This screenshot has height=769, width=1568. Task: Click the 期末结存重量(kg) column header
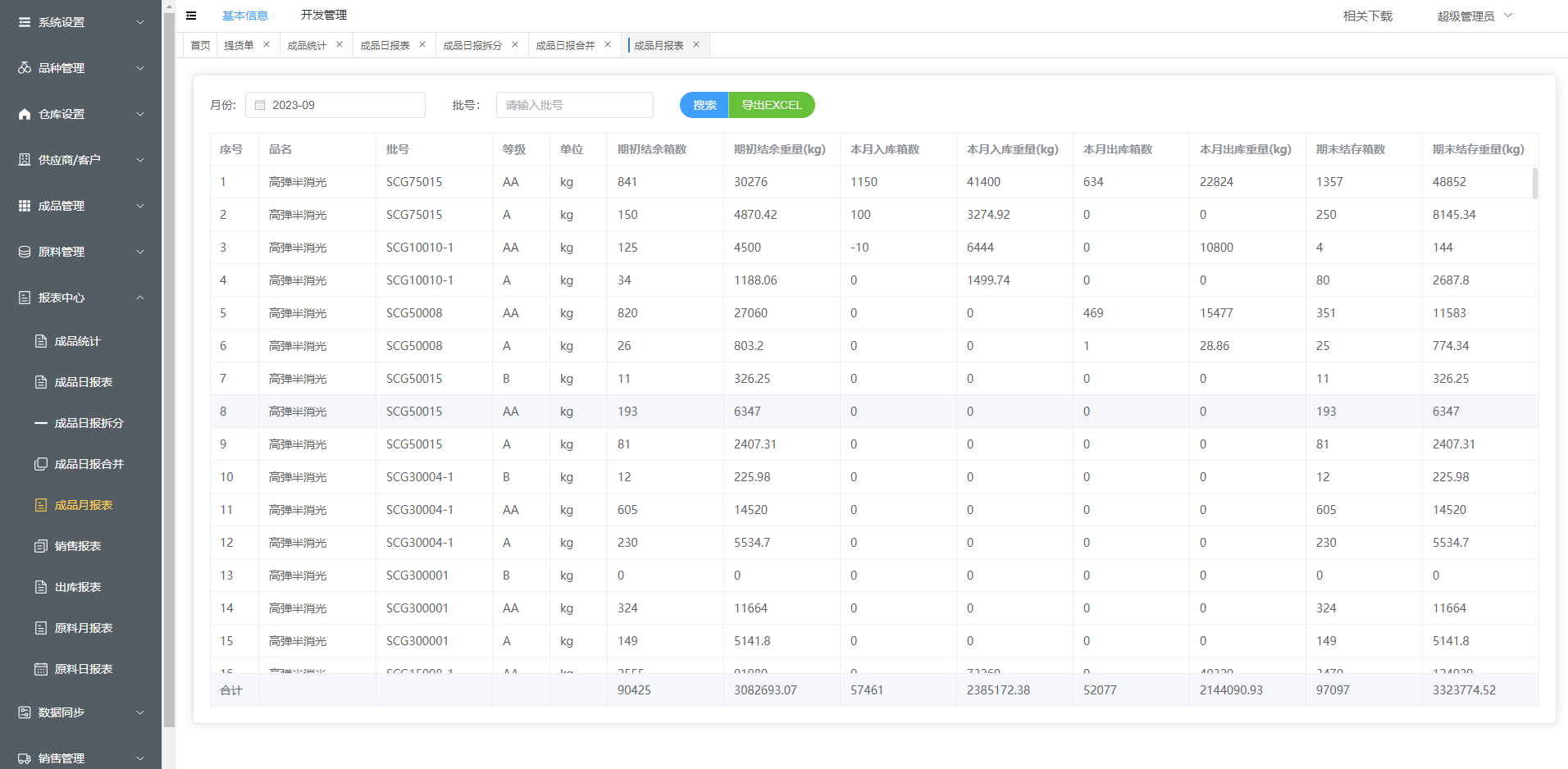tap(1479, 149)
